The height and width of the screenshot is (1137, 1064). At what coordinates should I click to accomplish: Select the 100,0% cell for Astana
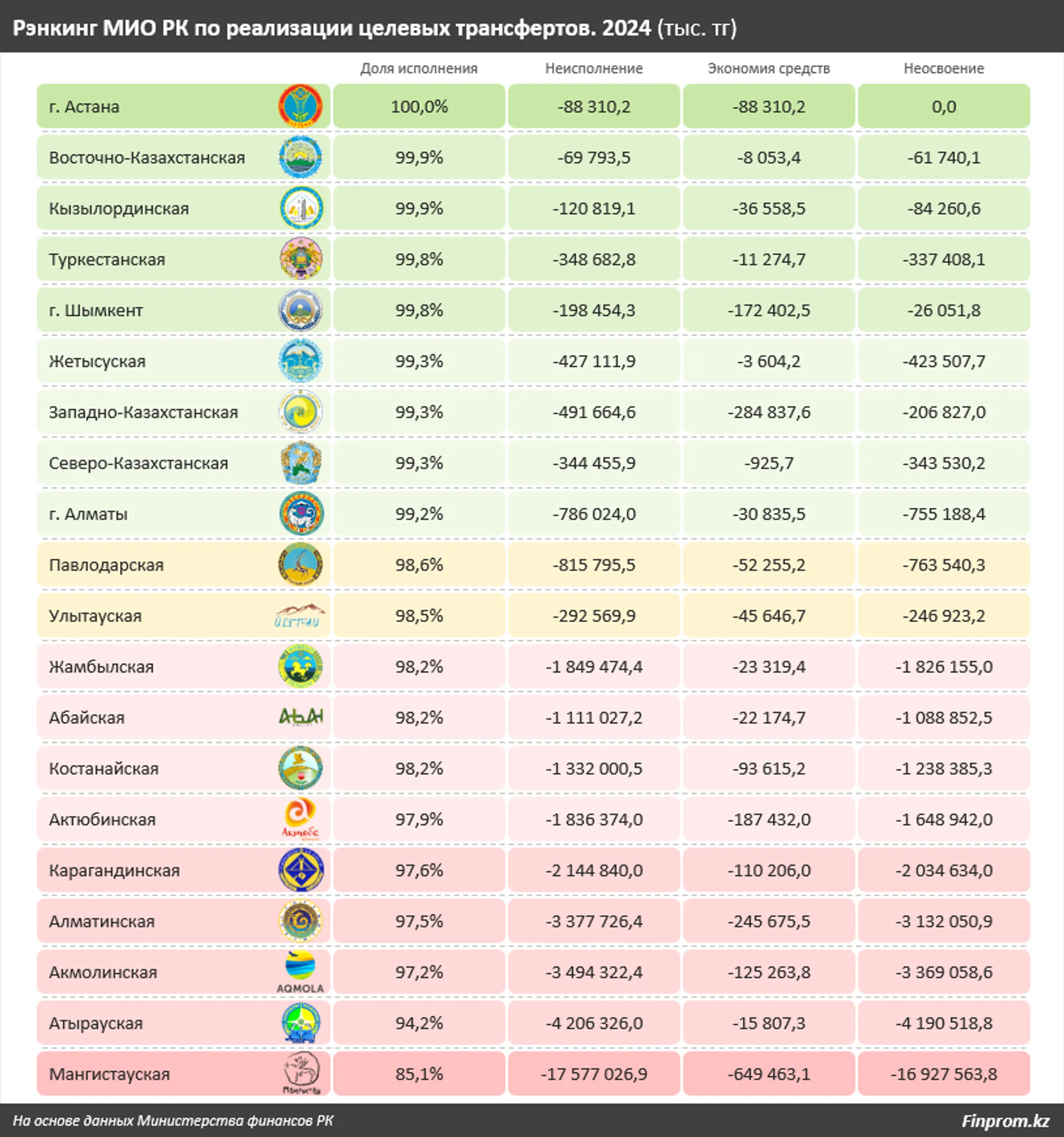[419, 106]
